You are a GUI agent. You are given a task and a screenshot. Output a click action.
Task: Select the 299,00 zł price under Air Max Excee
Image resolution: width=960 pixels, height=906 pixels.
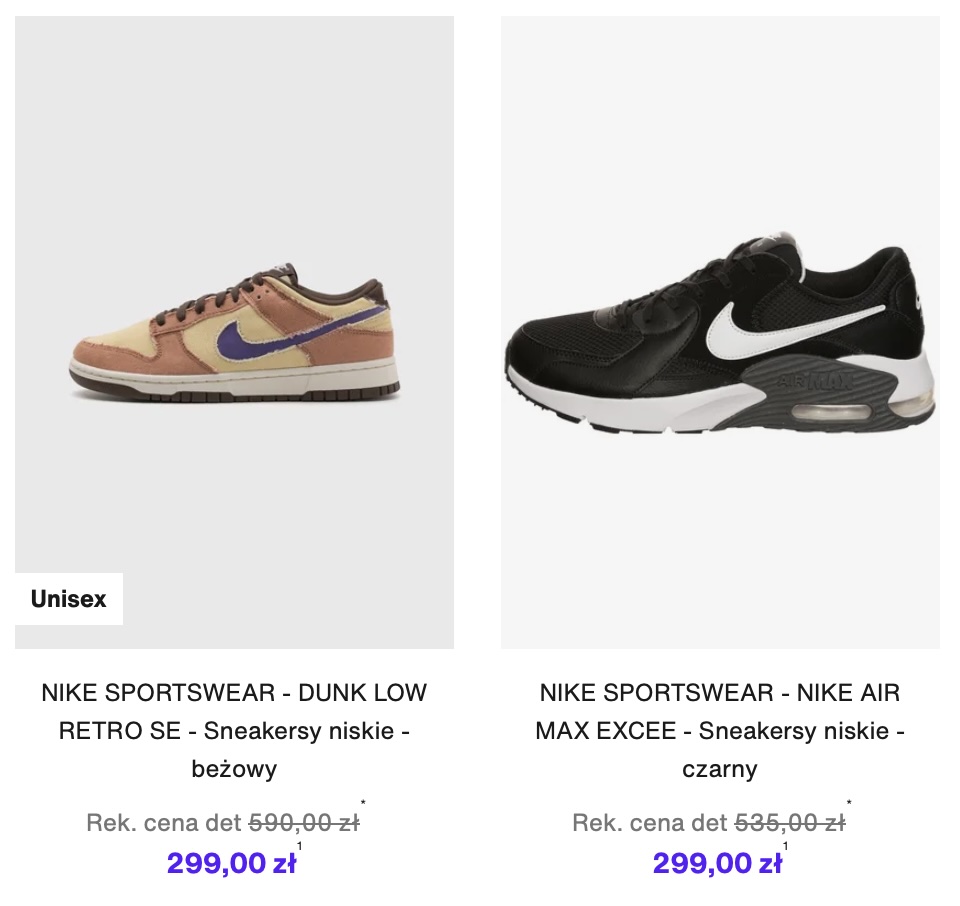[717, 863]
